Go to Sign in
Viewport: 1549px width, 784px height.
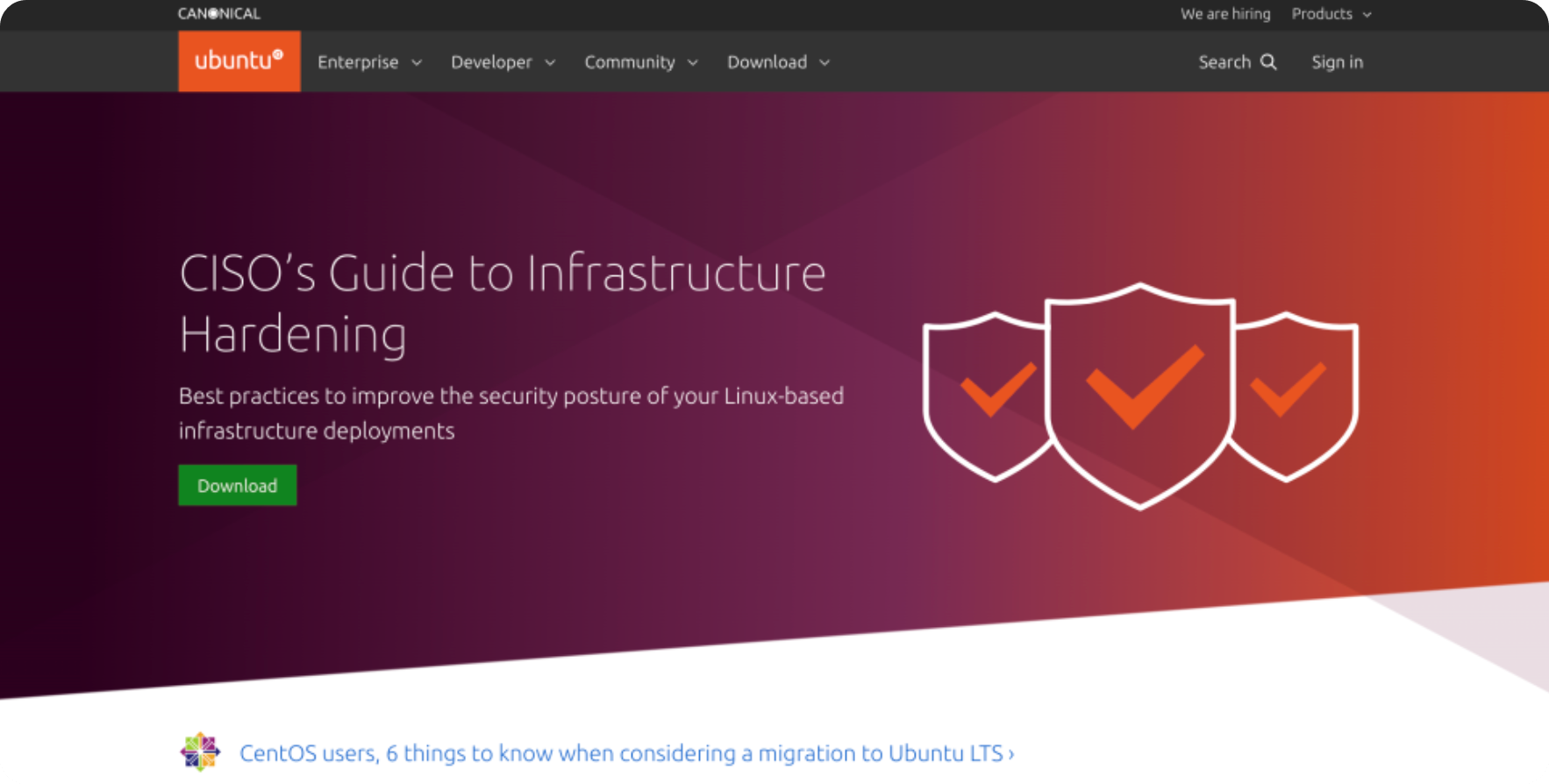click(x=1337, y=62)
